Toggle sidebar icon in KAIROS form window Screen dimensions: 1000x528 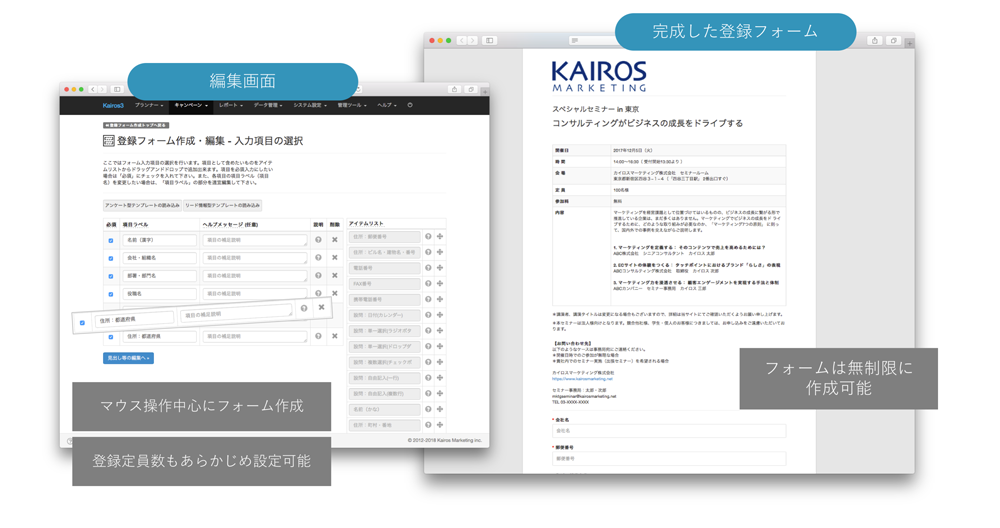pyautogui.click(x=489, y=40)
